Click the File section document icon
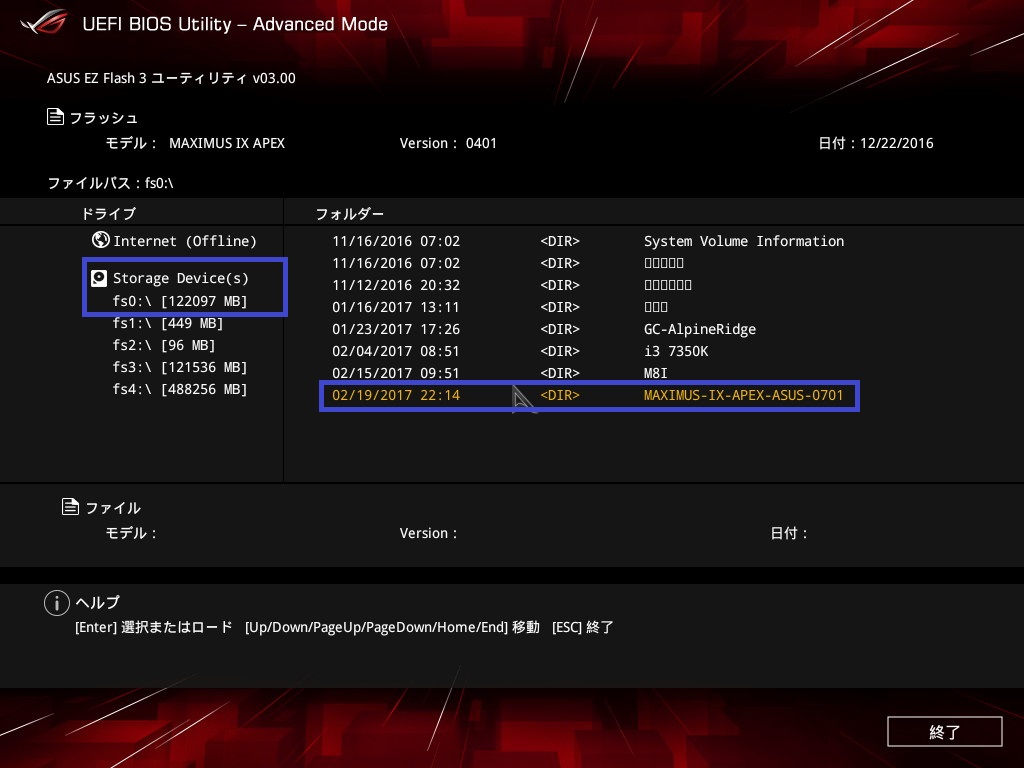This screenshot has height=768, width=1024. pos(70,506)
